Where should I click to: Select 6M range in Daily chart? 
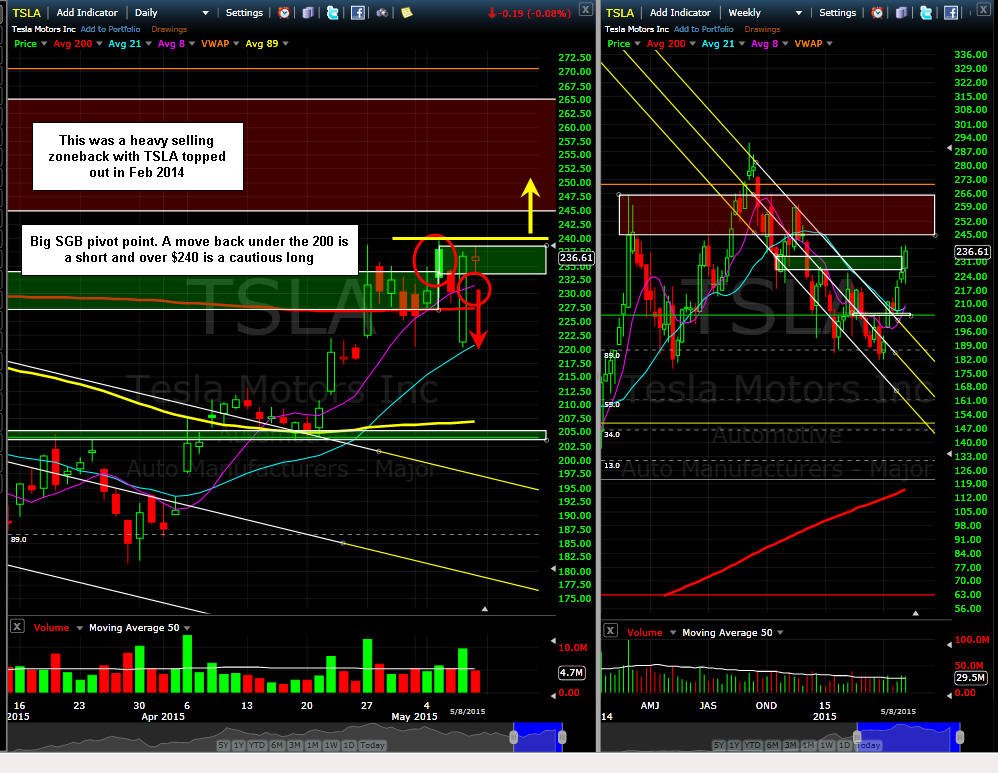pyautogui.click(x=276, y=745)
